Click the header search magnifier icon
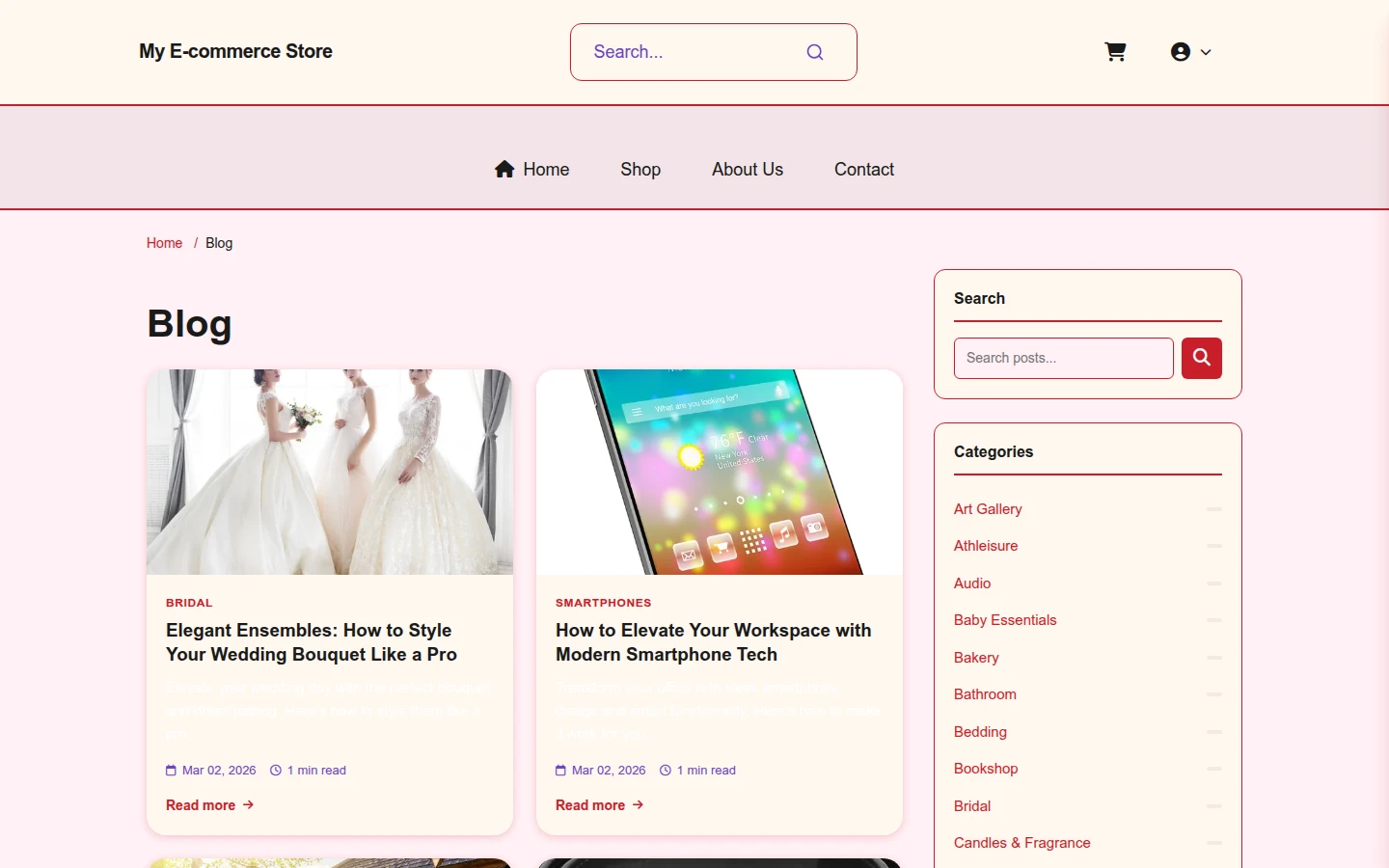 pyautogui.click(x=815, y=52)
